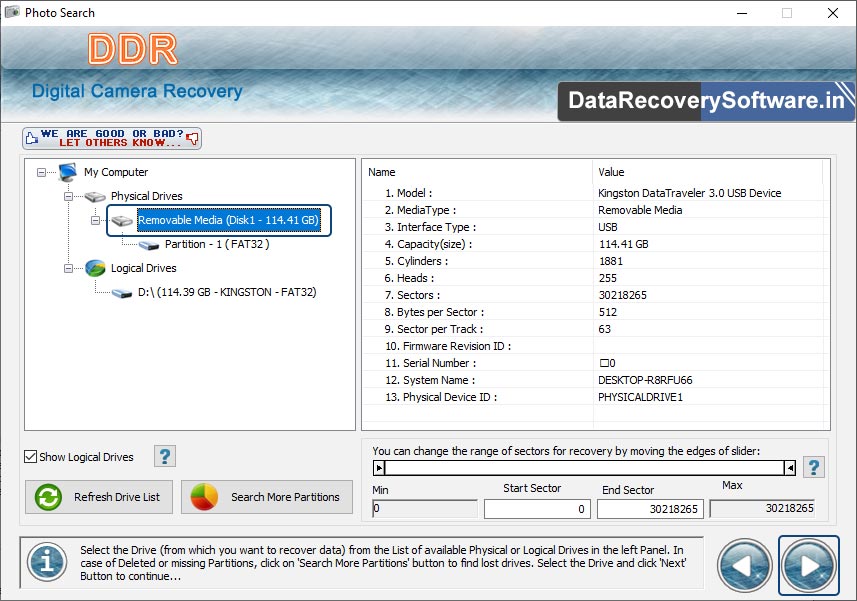Image resolution: width=857 pixels, height=601 pixels.
Task: Click Refresh Drive List button
Action: pyautogui.click(x=99, y=497)
